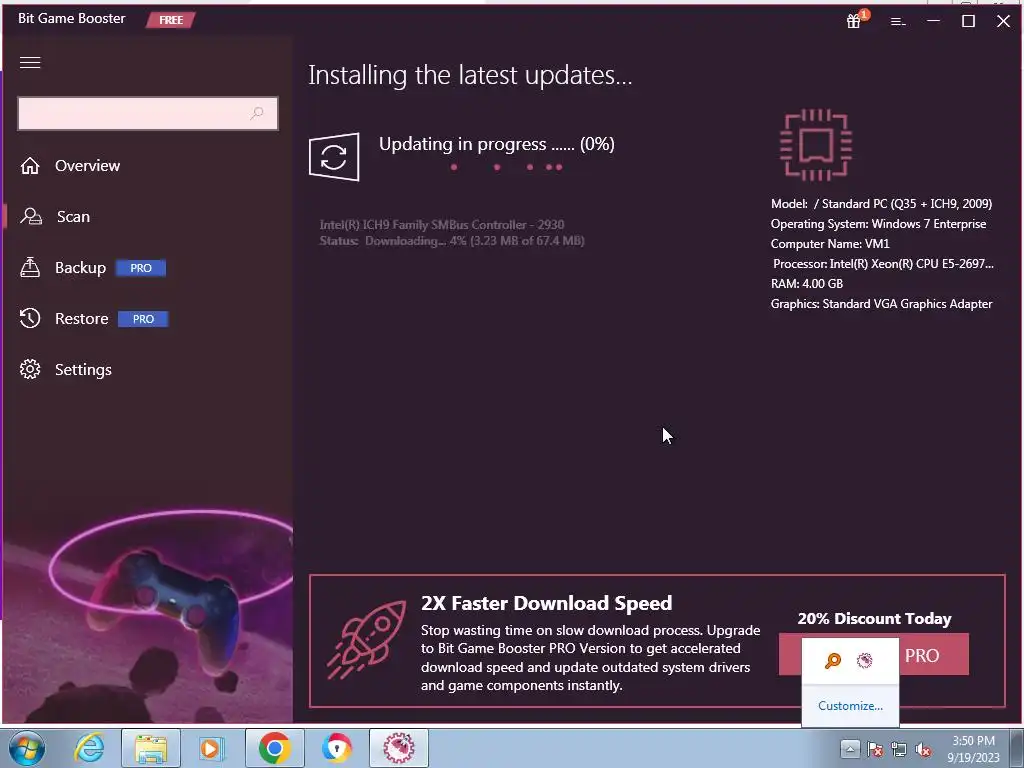This screenshot has width=1024, height=768.
Task: Open Windows Media Player on taskbar
Action: [x=212, y=748]
